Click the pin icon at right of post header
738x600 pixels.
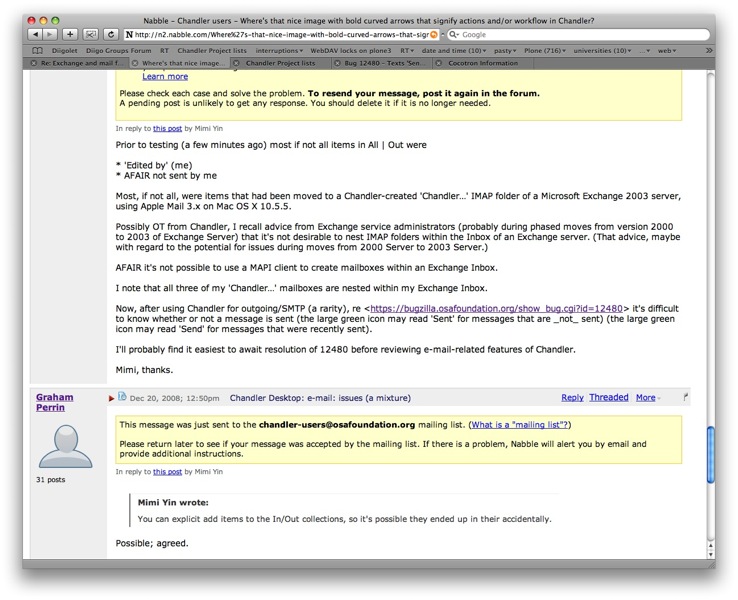click(x=686, y=398)
